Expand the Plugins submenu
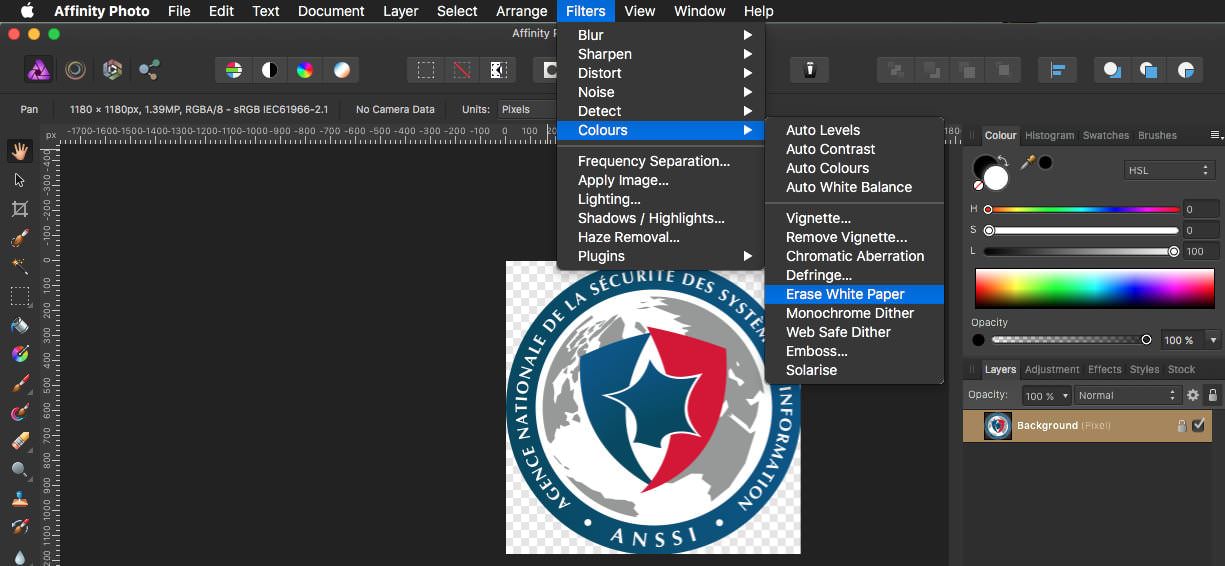 click(x=660, y=256)
